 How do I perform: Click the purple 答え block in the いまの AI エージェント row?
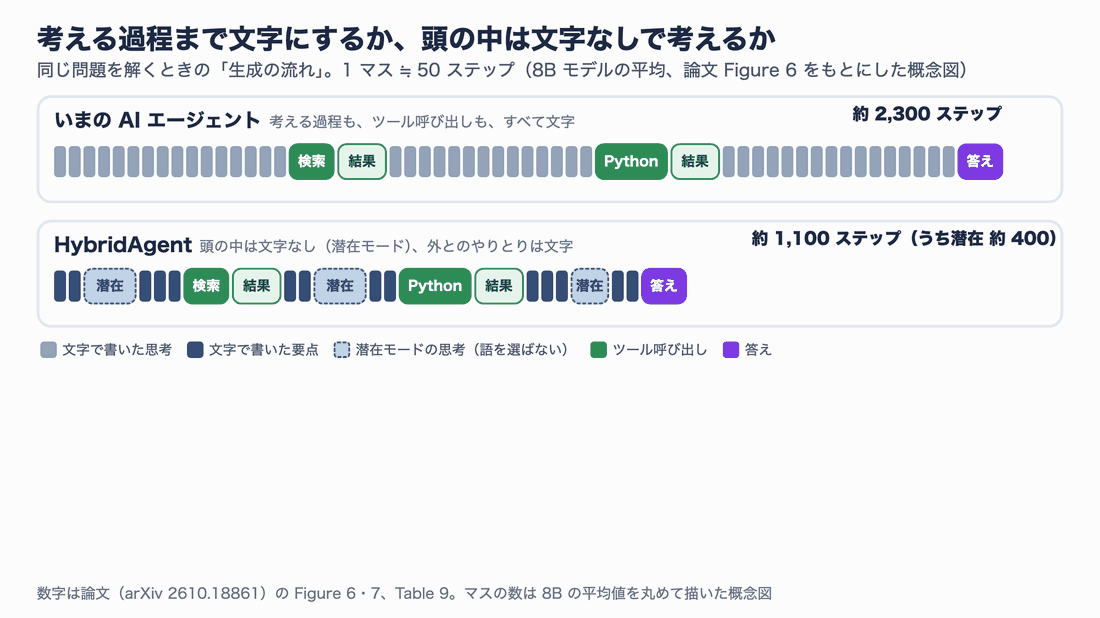click(x=980, y=161)
